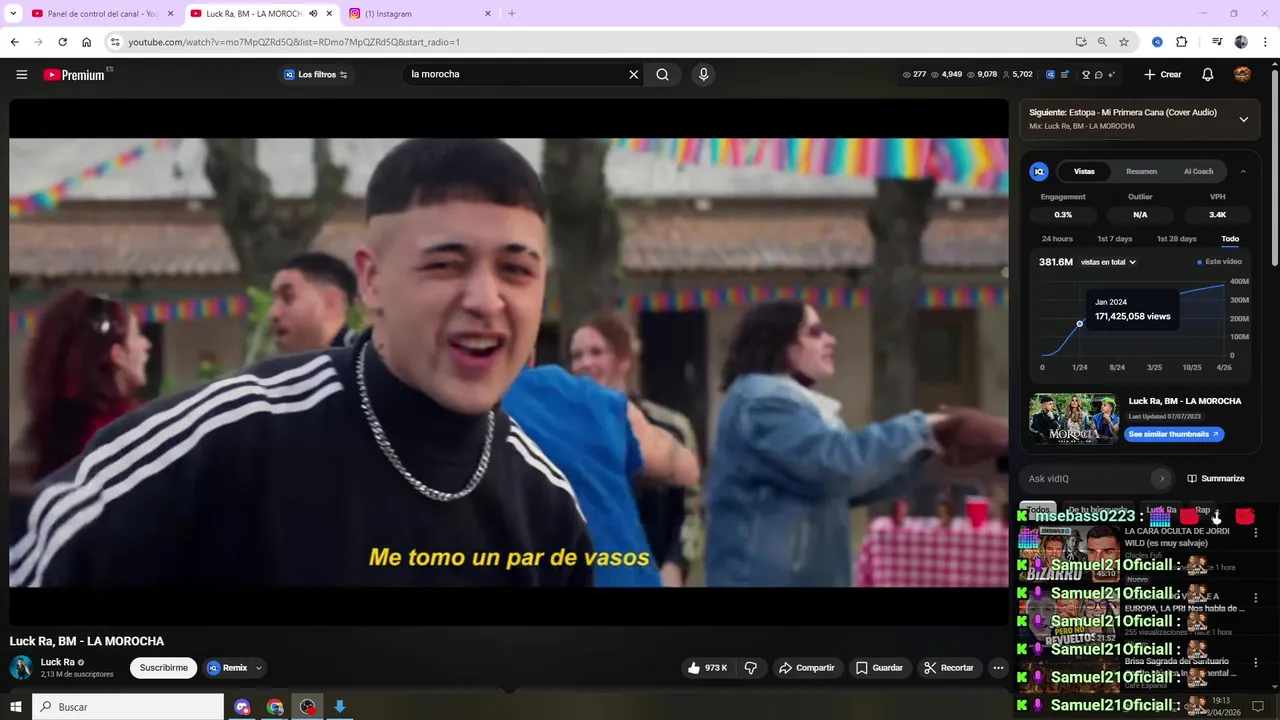The width and height of the screenshot is (1280, 720).
Task: Switch to Instagram browser tab
Action: tap(420, 14)
